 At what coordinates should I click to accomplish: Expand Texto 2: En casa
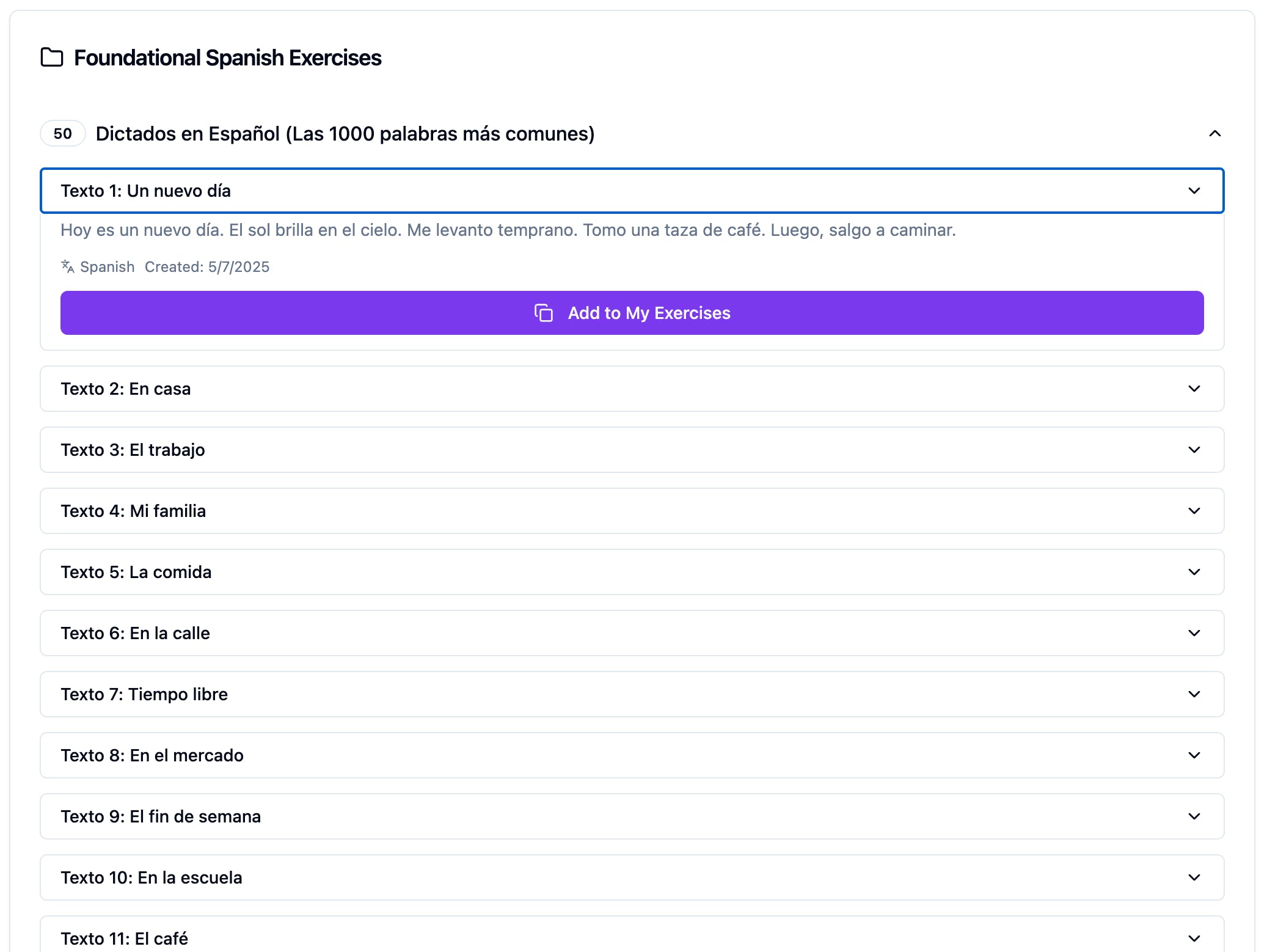click(x=1194, y=389)
